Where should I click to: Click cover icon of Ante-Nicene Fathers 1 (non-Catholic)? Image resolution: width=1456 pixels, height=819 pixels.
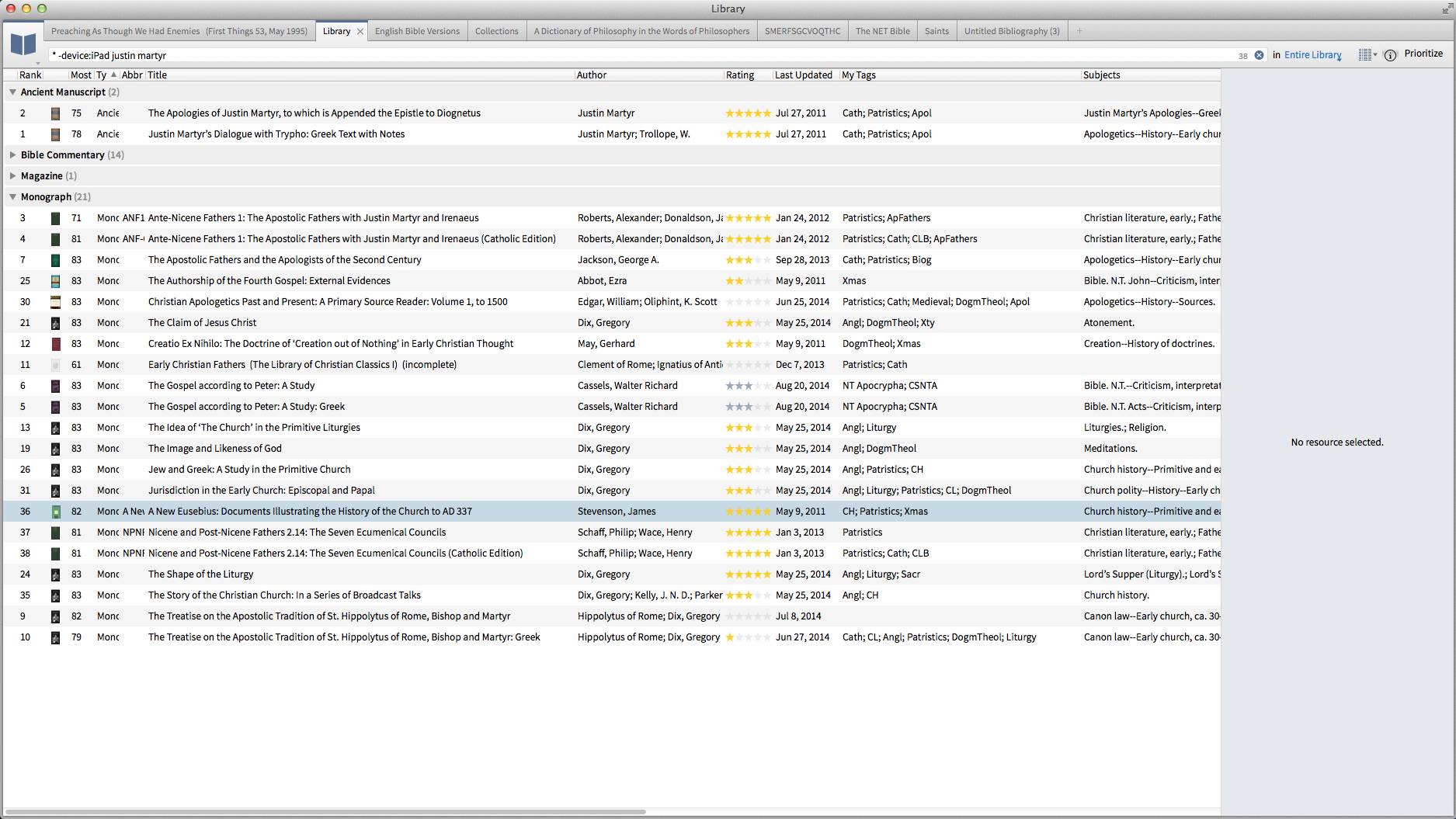click(55, 218)
